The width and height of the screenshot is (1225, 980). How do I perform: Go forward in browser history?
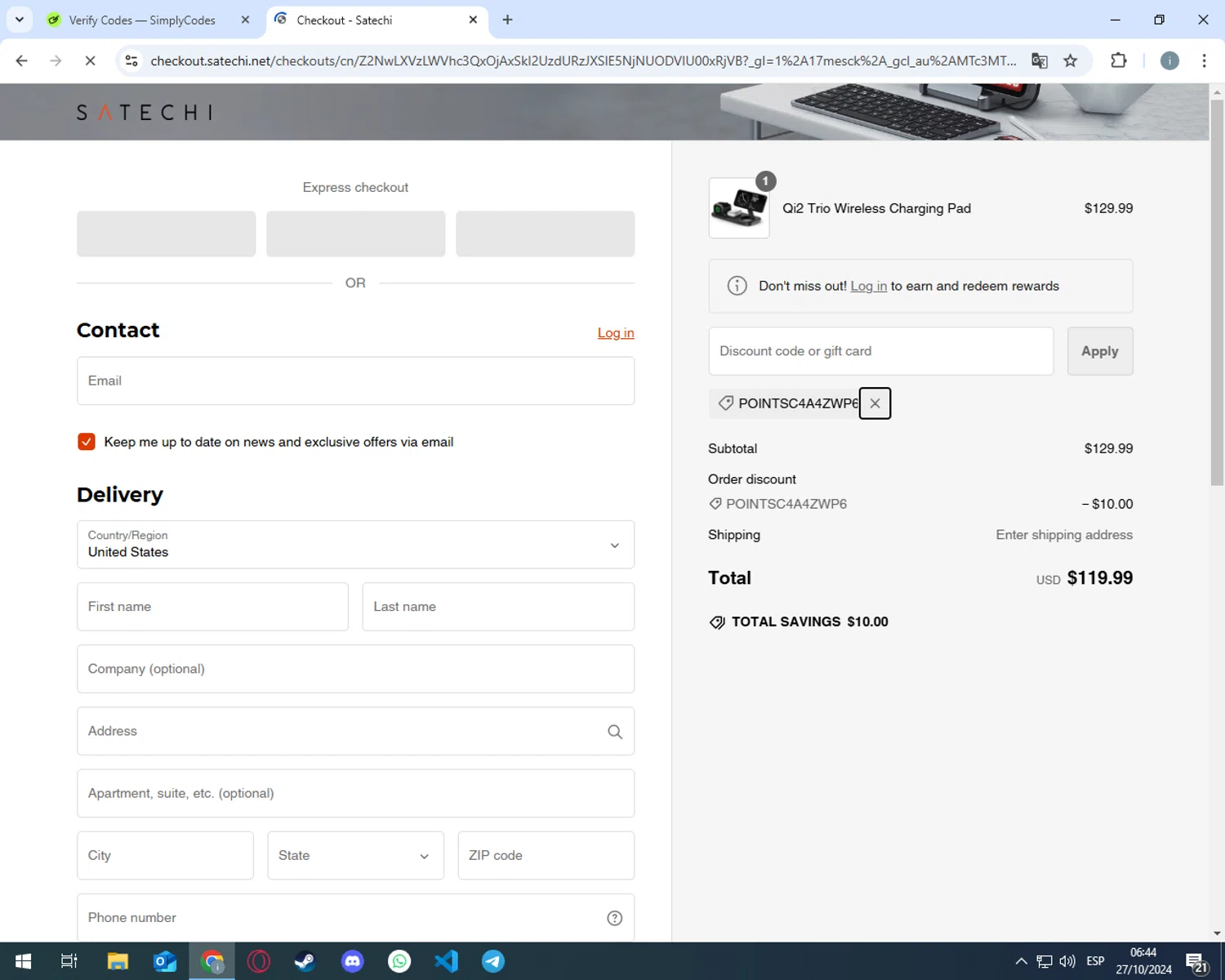pyautogui.click(x=56, y=60)
